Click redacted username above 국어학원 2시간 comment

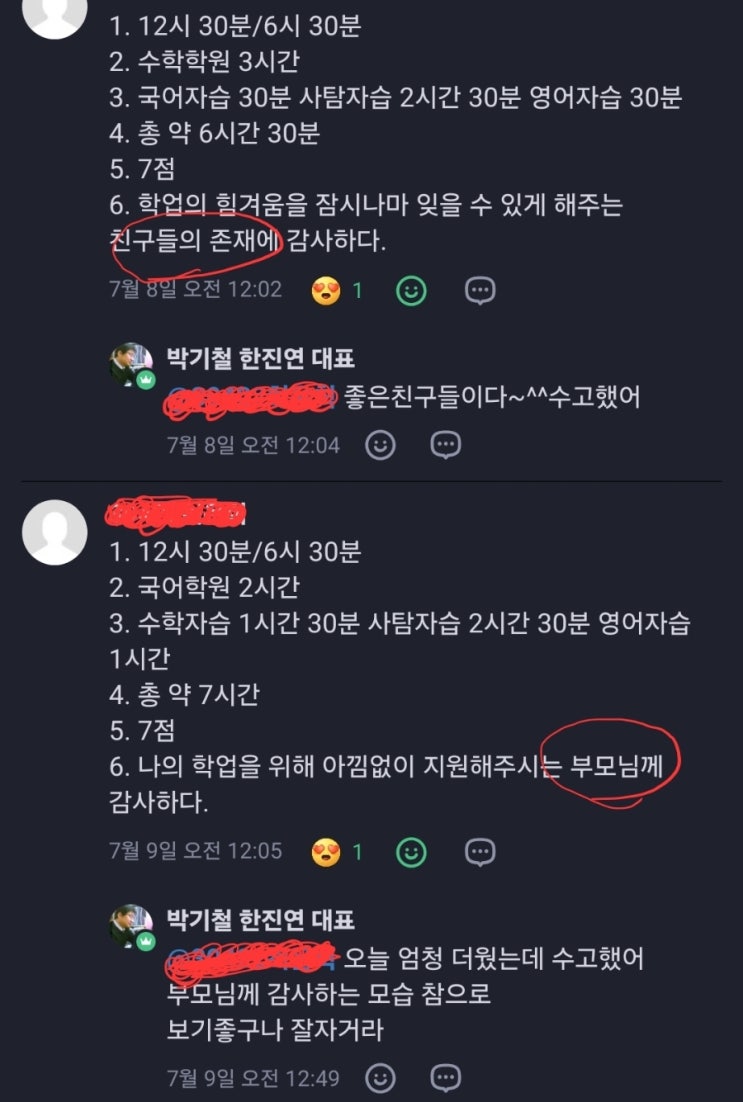pos(176,514)
